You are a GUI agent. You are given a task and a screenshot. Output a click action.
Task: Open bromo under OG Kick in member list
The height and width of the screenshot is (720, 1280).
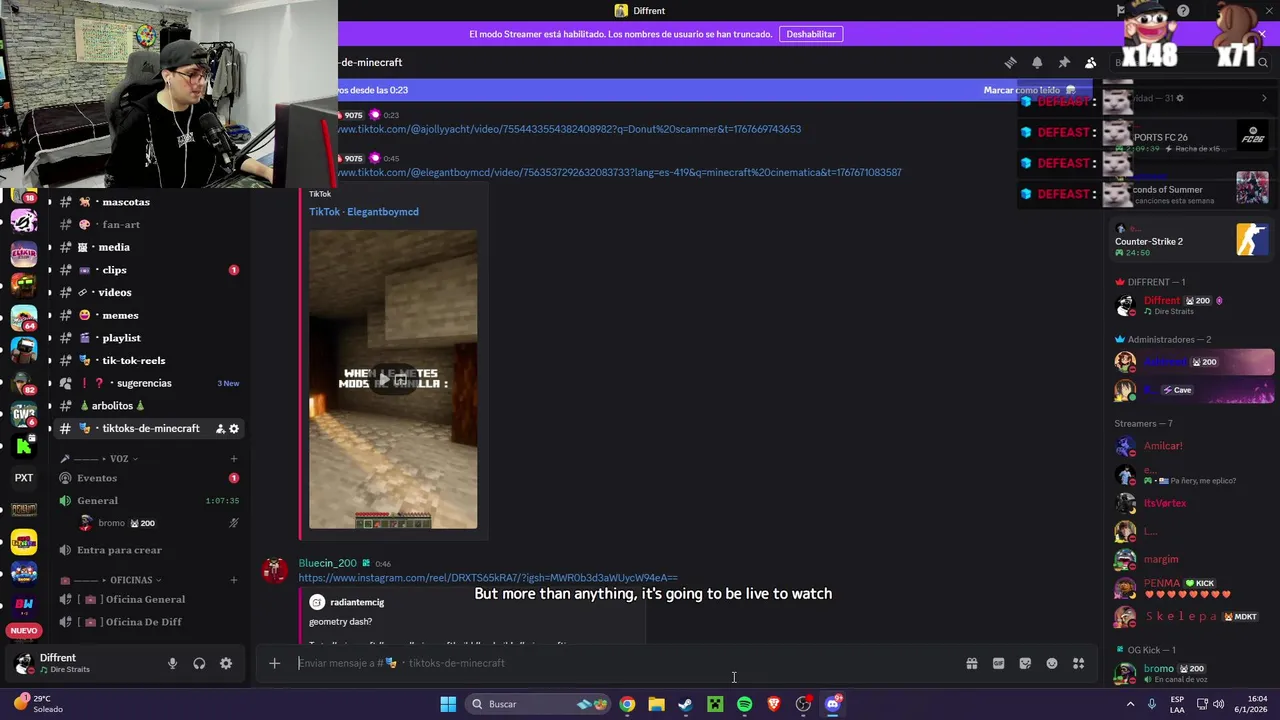pos(1193,673)
